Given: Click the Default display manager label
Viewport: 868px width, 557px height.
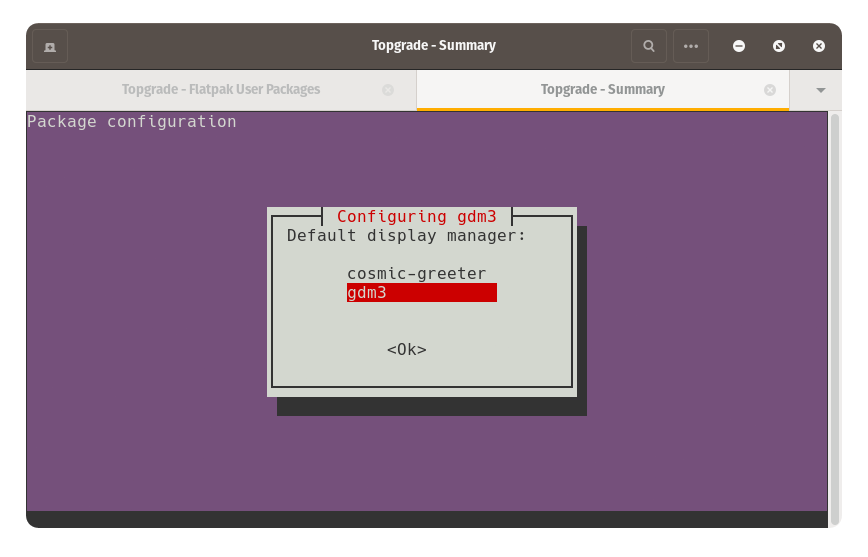Looking at the screenshot, I should [406, 236].
